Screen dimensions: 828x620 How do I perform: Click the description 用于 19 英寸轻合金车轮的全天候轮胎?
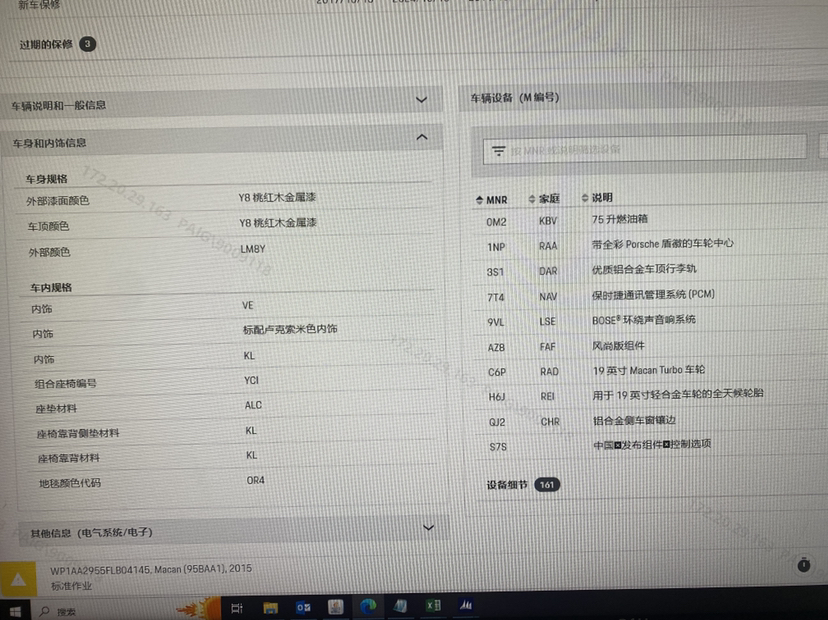tap(678, 394)
